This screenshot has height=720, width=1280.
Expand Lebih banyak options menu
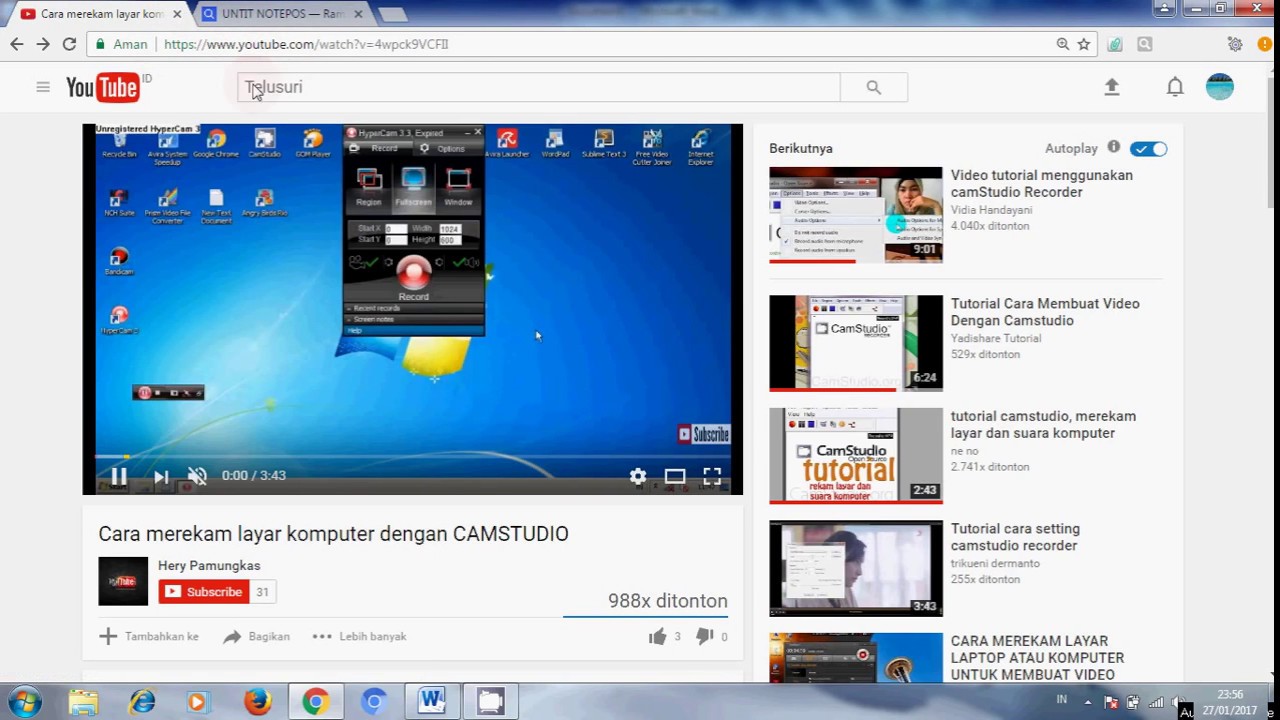[x=359, y=636]
